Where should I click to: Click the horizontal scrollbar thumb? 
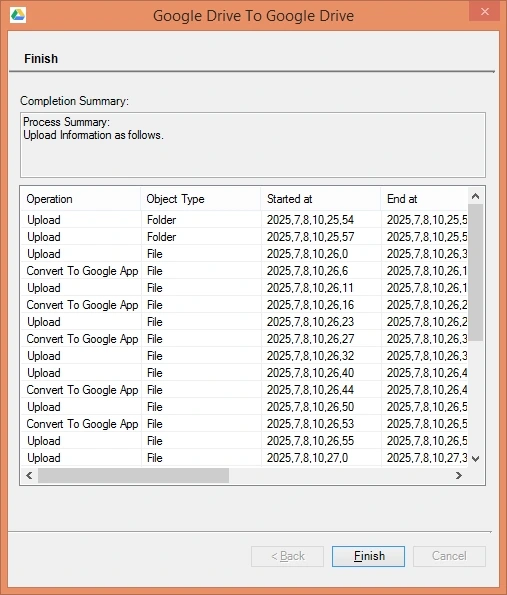coord(134,475)
